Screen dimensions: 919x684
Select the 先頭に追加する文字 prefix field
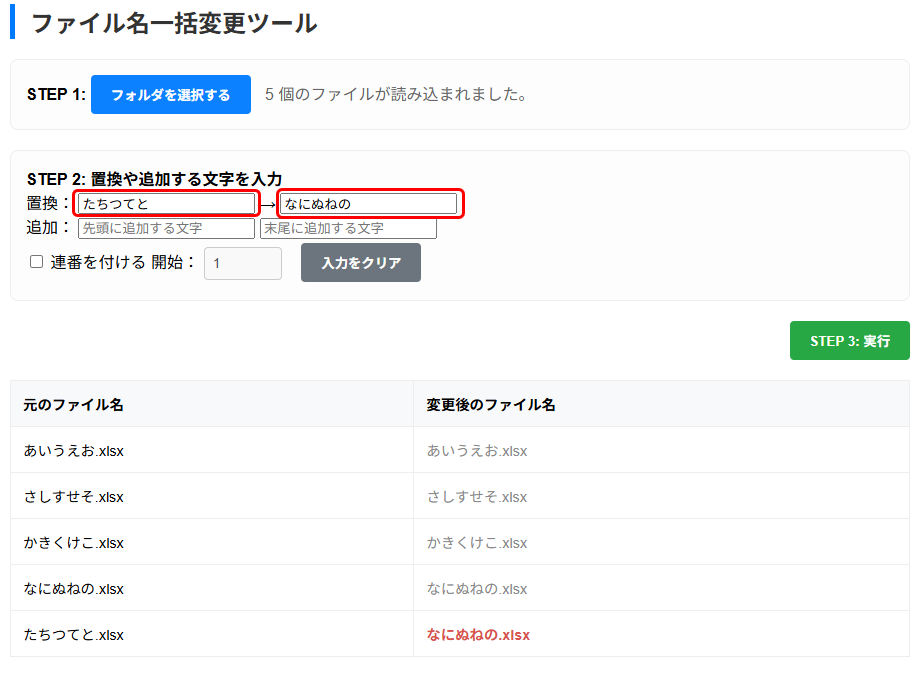point(167,229)
